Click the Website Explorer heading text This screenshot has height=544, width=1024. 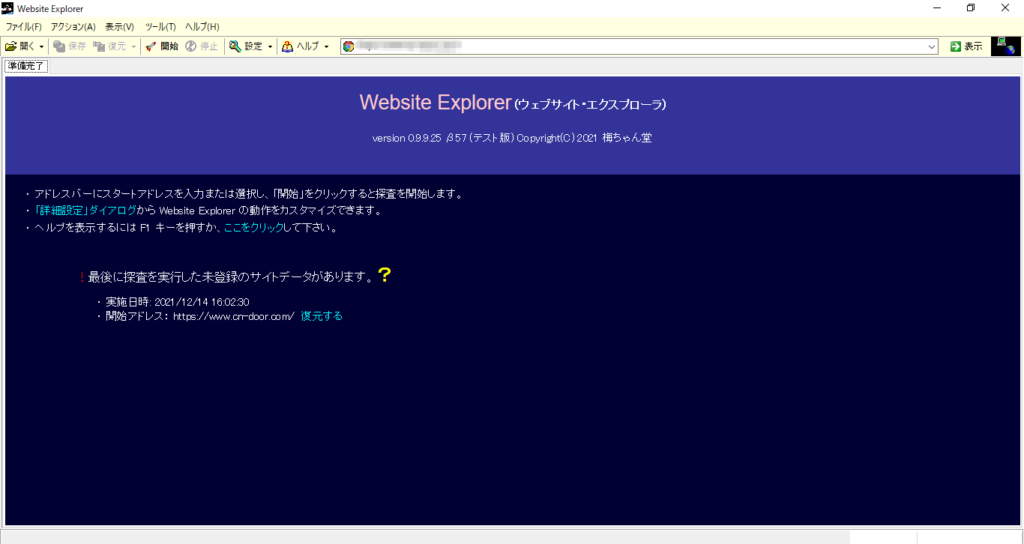pos(435,103)
